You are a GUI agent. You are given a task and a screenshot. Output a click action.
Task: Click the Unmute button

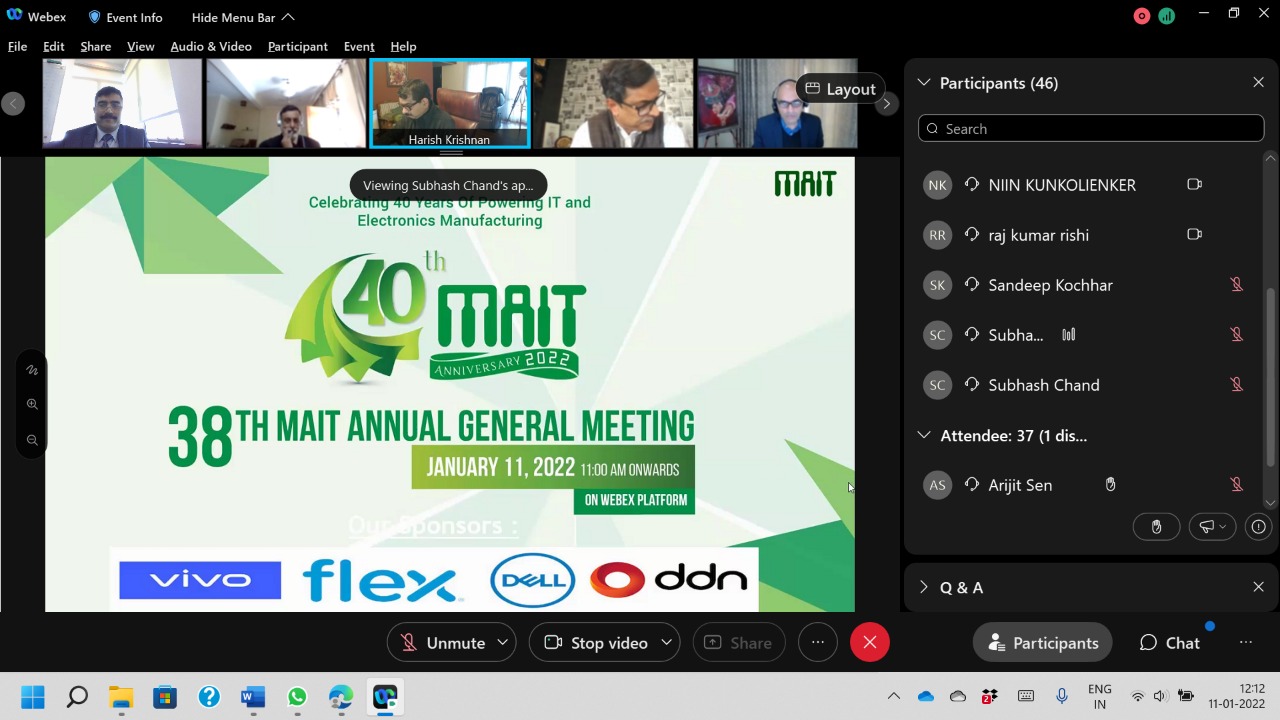441,642
